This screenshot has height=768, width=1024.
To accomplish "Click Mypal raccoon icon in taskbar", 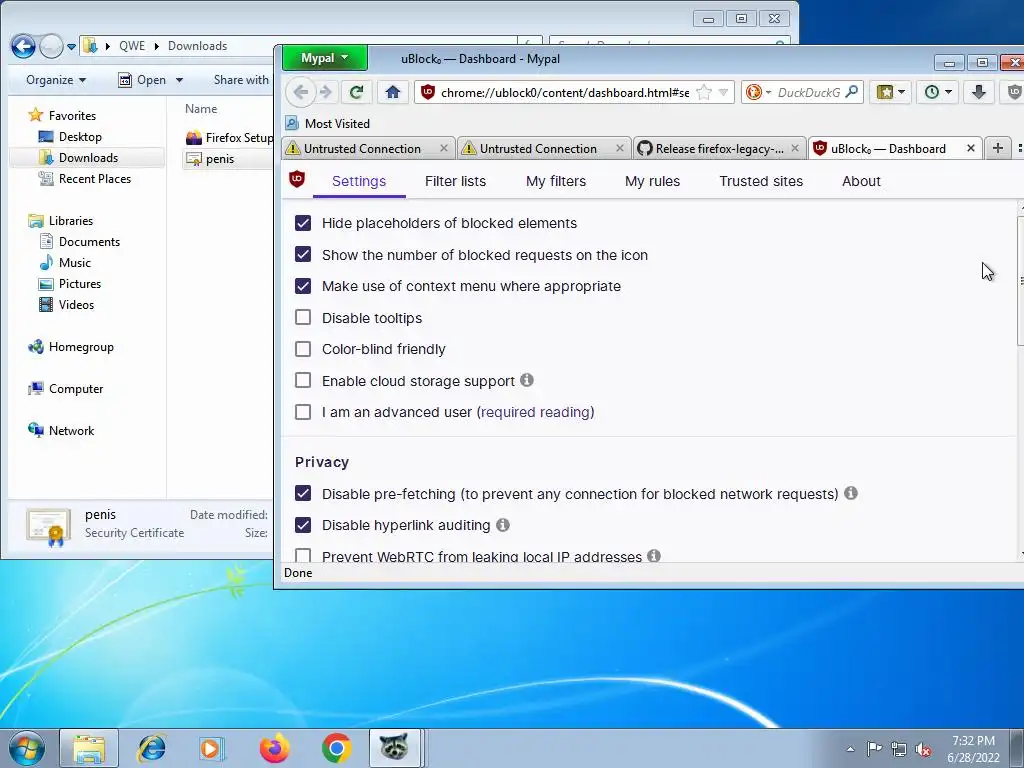I will [395, 748].
